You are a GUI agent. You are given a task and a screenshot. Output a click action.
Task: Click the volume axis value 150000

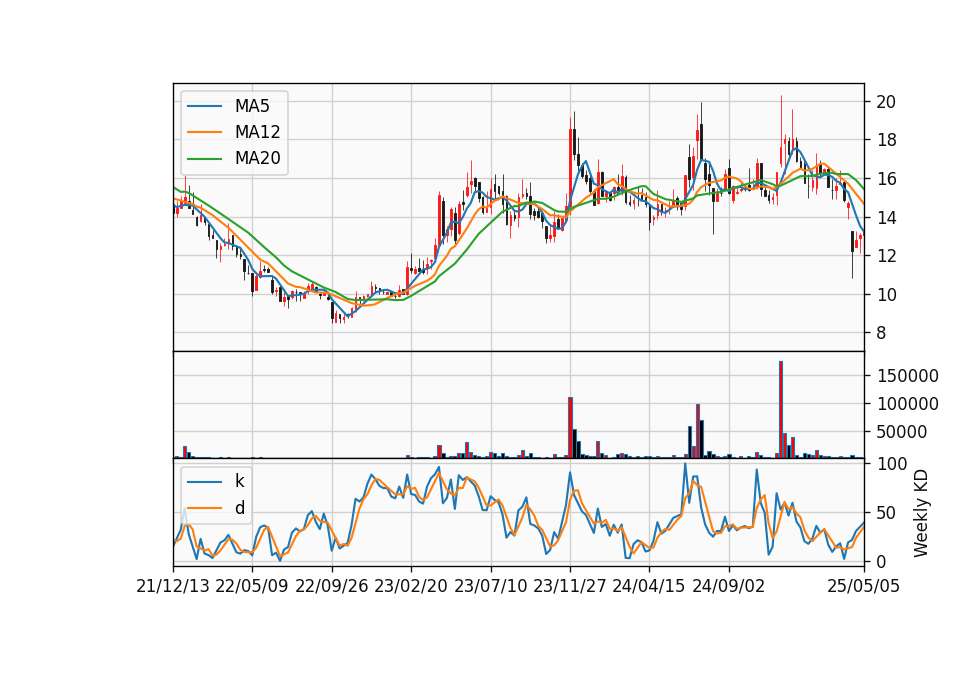pyautogui.click(x=907, y=376)
